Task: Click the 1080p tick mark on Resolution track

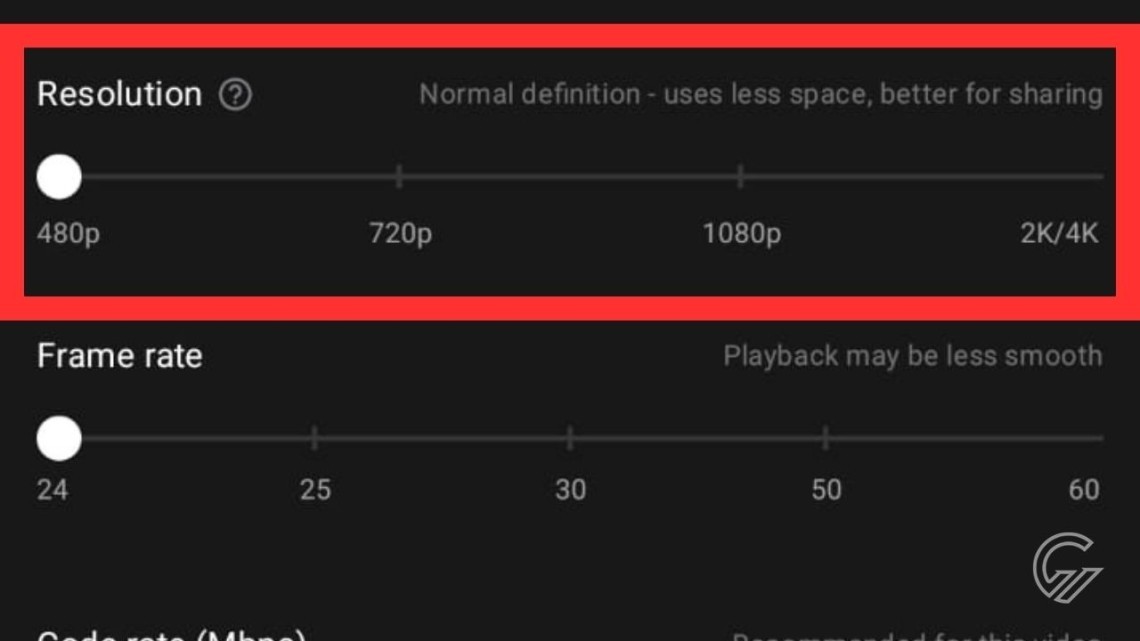Action: 740,177
